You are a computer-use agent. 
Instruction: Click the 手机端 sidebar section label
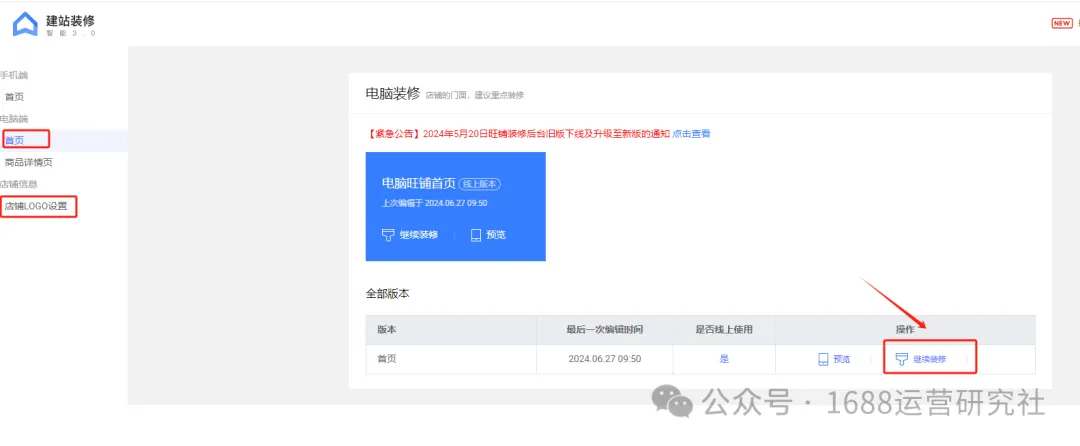pyautogui.click(x=14, y=75)
